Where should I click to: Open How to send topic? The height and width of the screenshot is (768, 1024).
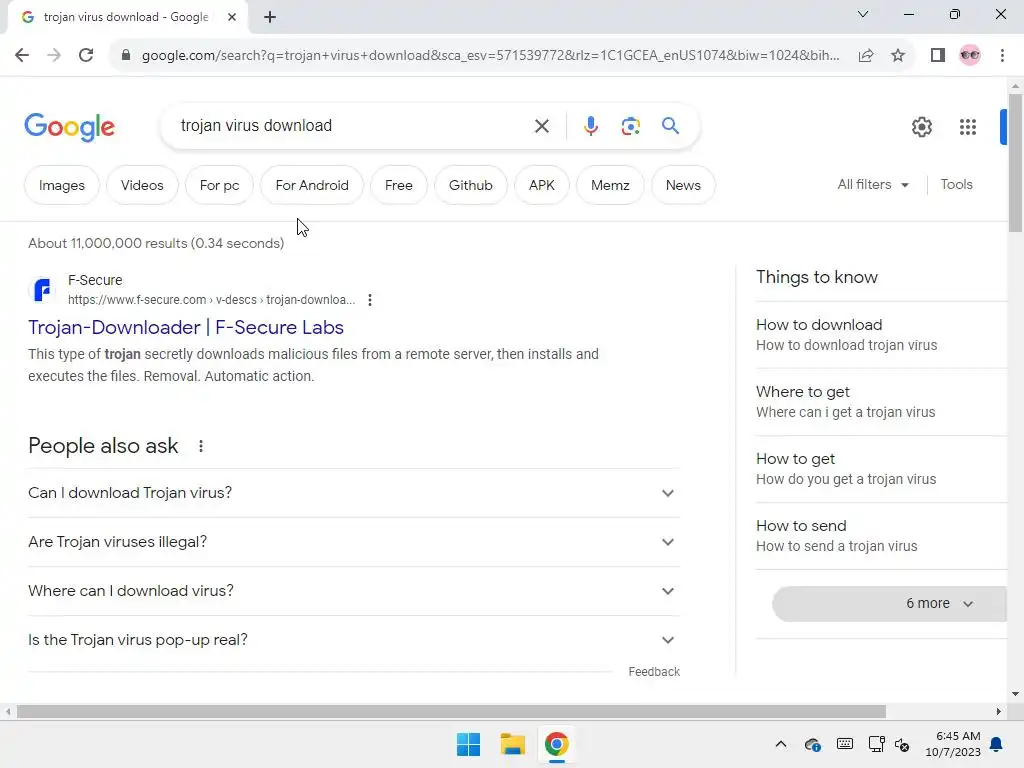(x=881, y=536)
